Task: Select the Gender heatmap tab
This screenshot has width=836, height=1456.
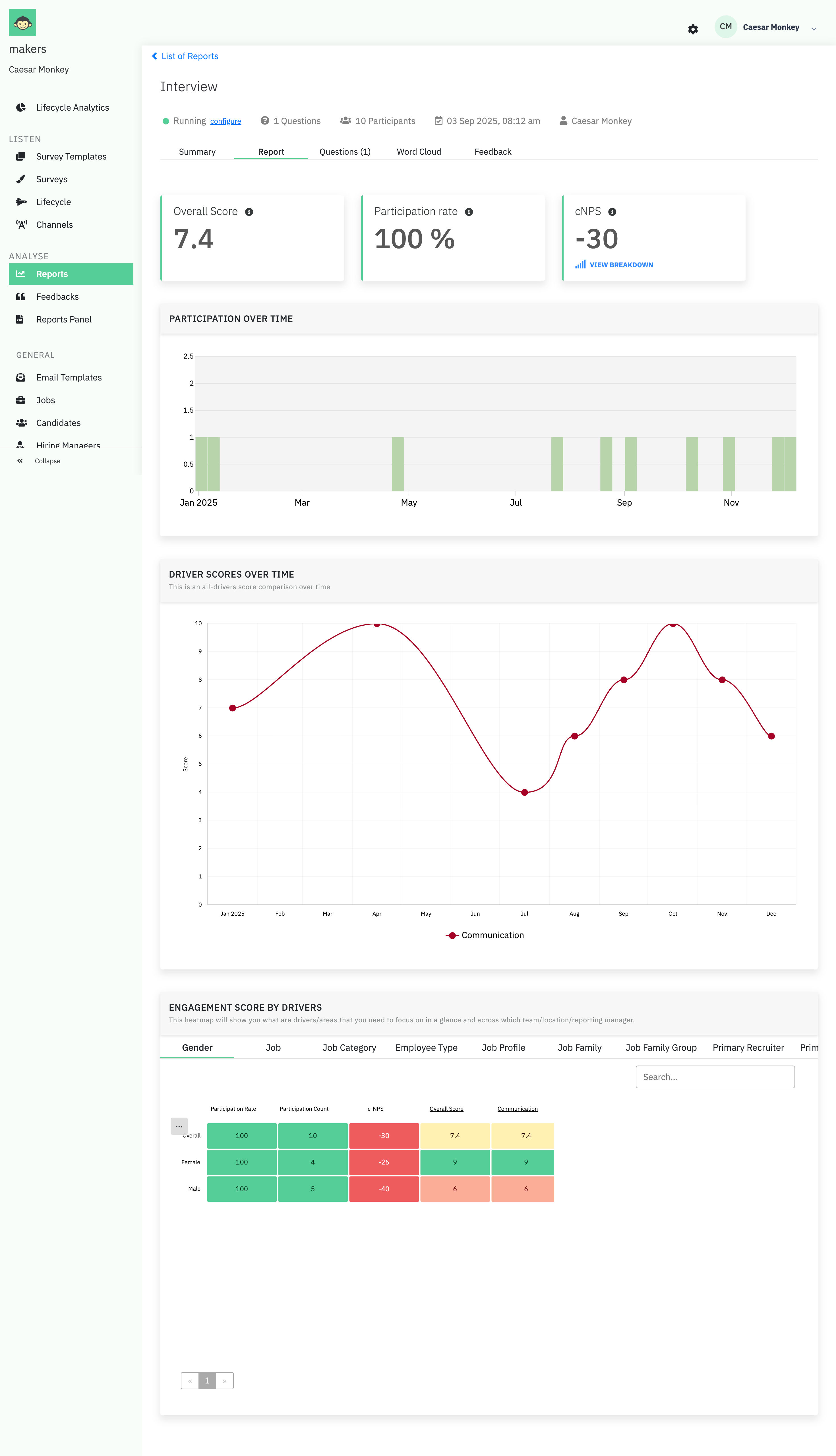Action: coord(197,1047)
